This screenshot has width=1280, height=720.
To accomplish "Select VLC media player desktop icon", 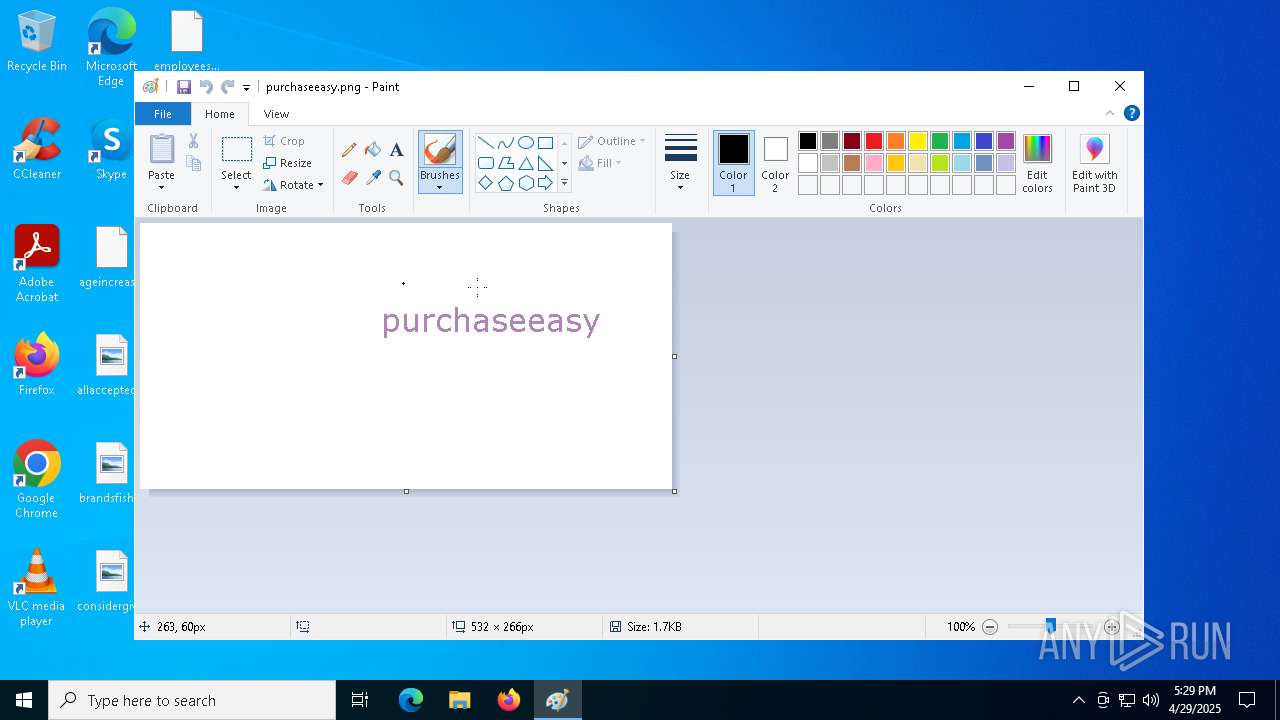I will point(36,588).
